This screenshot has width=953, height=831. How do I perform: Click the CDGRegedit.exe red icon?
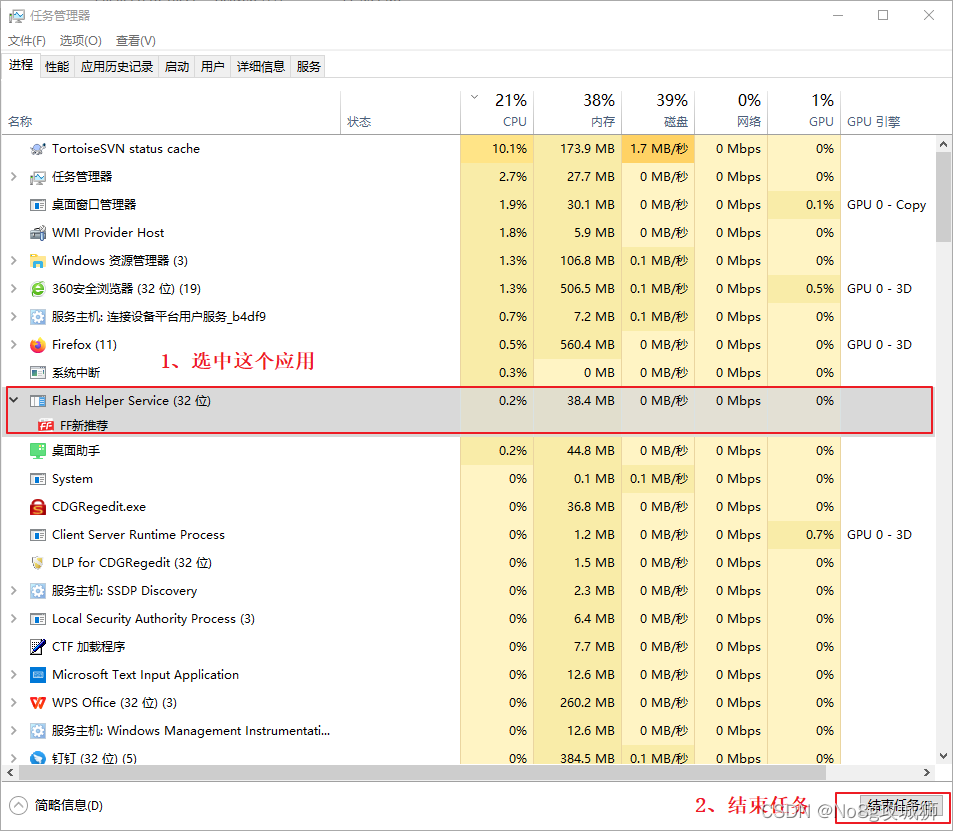tap(38, 506)
